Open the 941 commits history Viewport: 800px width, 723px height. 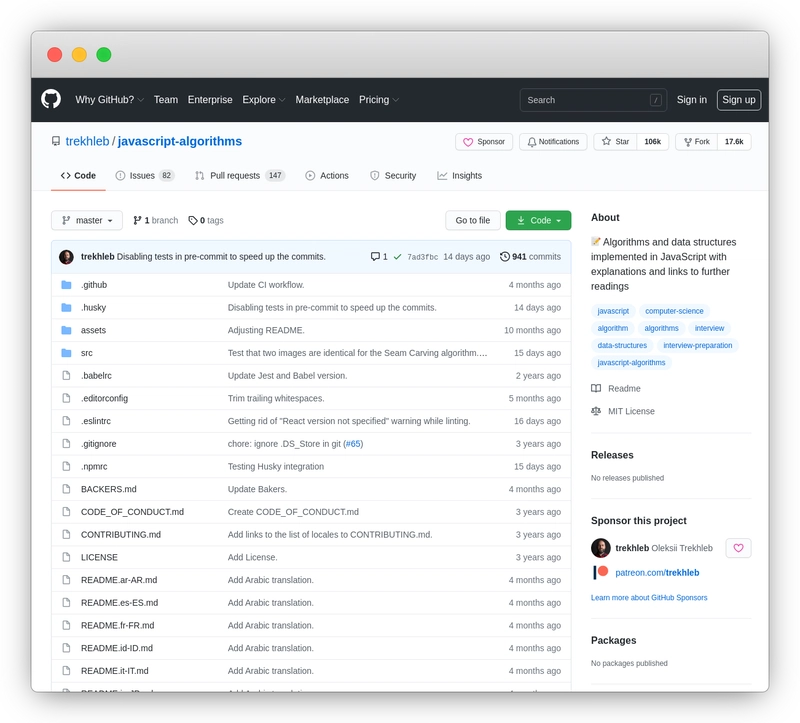(x=530, y=257)
